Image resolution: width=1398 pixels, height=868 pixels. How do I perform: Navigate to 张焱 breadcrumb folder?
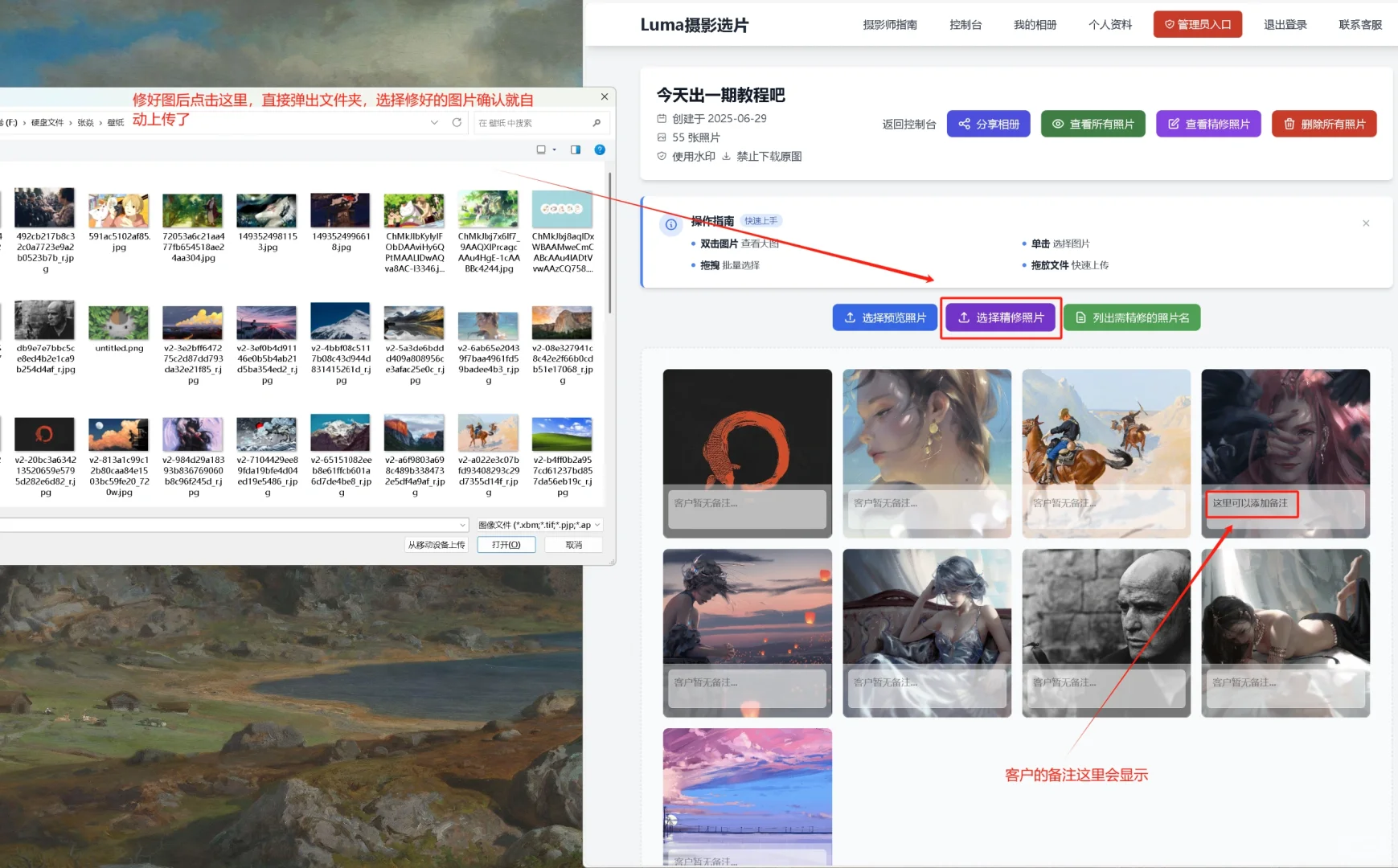point(85,123)
